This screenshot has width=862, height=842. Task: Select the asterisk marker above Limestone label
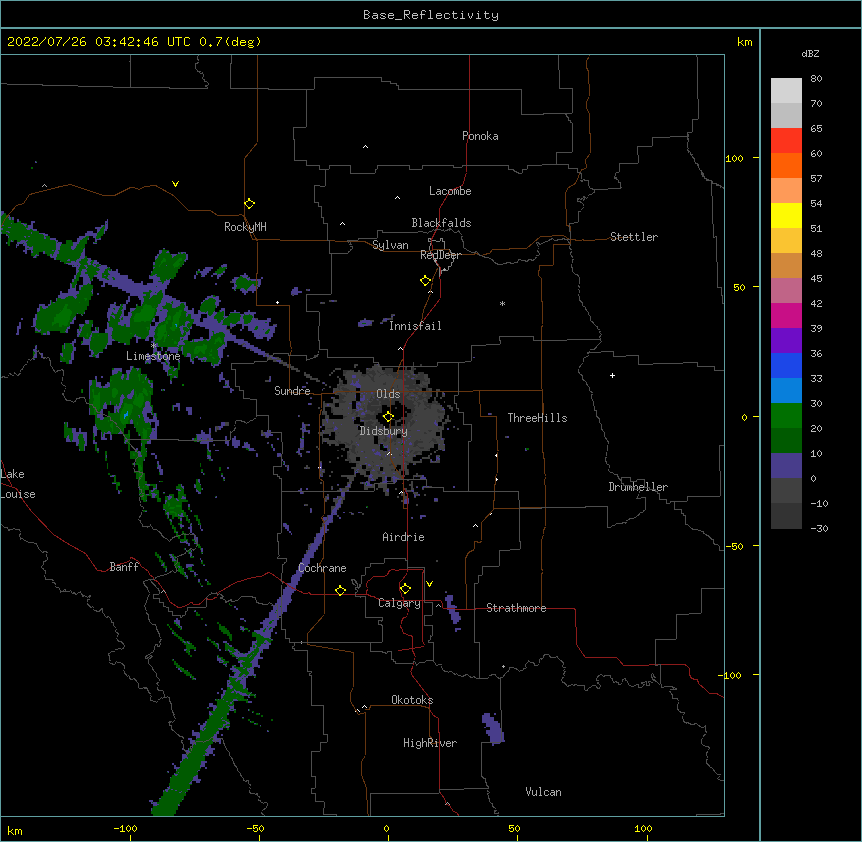(x=154, y=346)
